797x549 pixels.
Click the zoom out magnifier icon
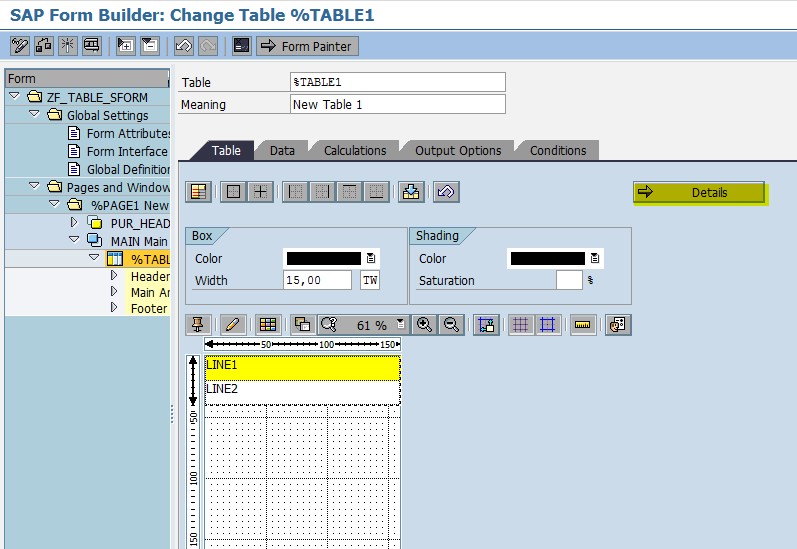(x=451, y=324)
